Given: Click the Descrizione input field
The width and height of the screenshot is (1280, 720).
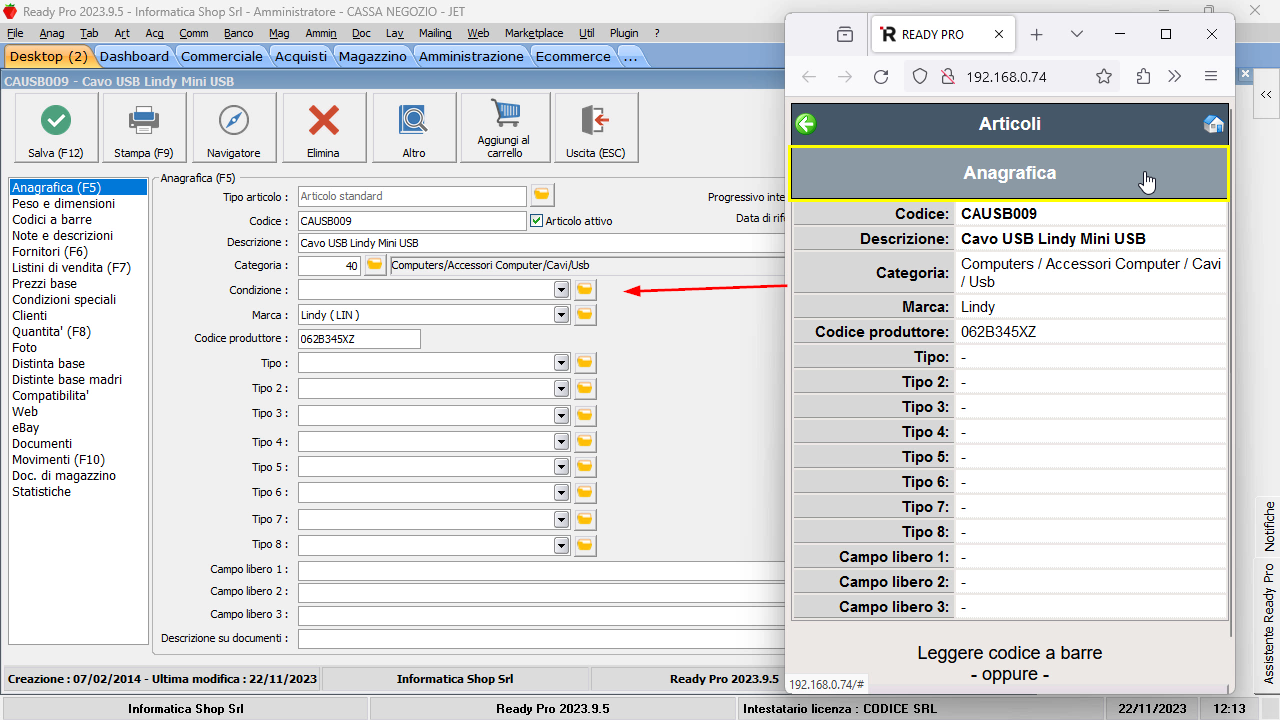Looking at the screenshot, I should pos(541,243).
